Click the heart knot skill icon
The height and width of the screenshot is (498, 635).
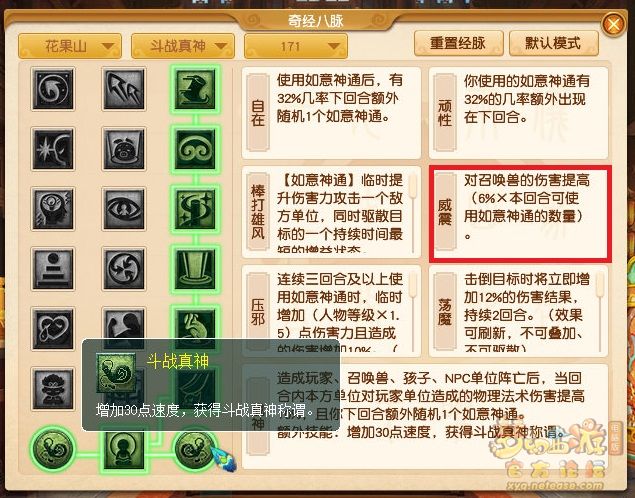[x=53, y=329]
